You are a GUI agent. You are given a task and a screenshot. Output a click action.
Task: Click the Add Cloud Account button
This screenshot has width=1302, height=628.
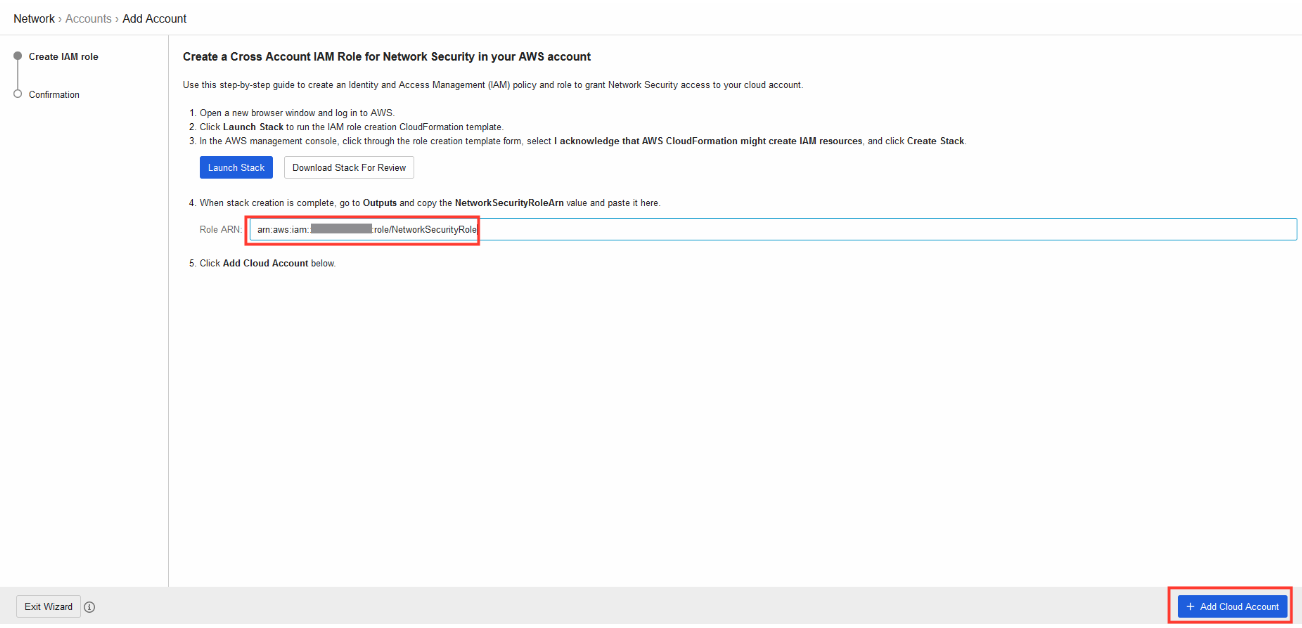[1232, 607]
